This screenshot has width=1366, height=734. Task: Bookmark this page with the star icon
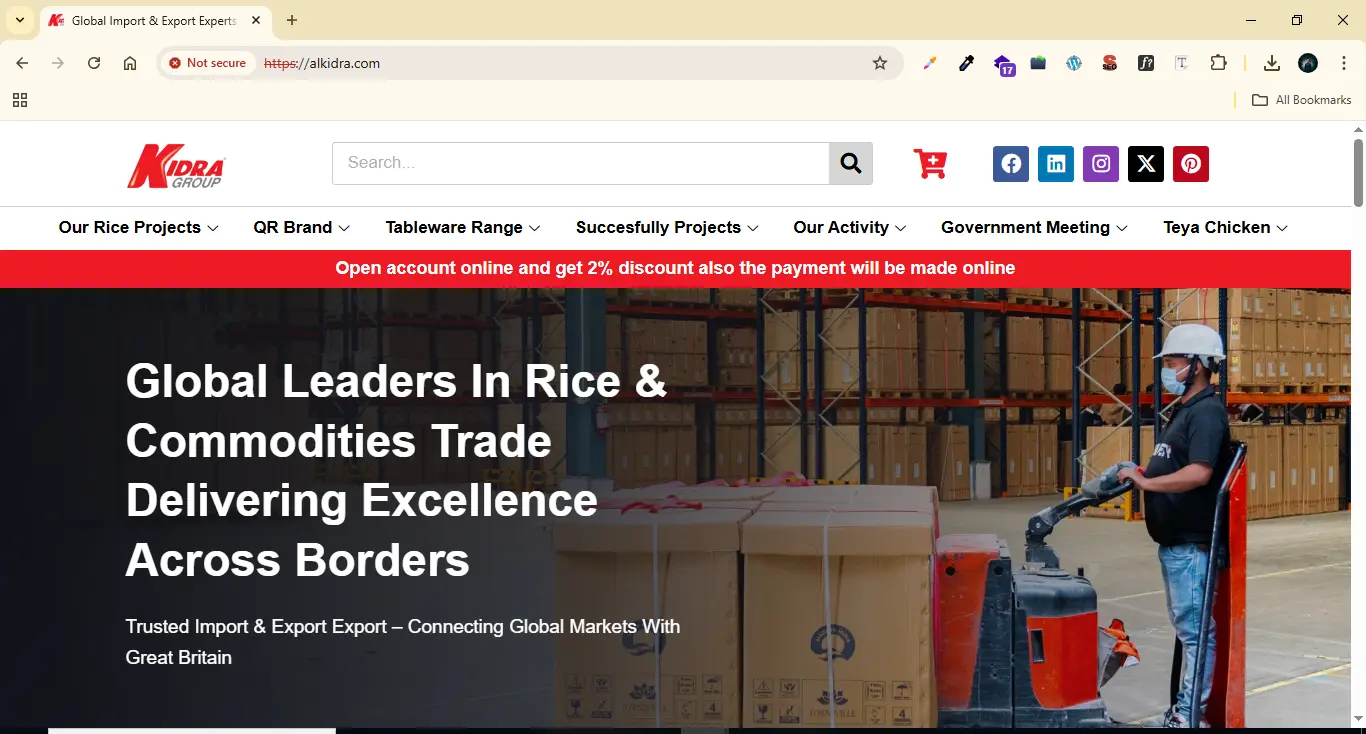880,63
